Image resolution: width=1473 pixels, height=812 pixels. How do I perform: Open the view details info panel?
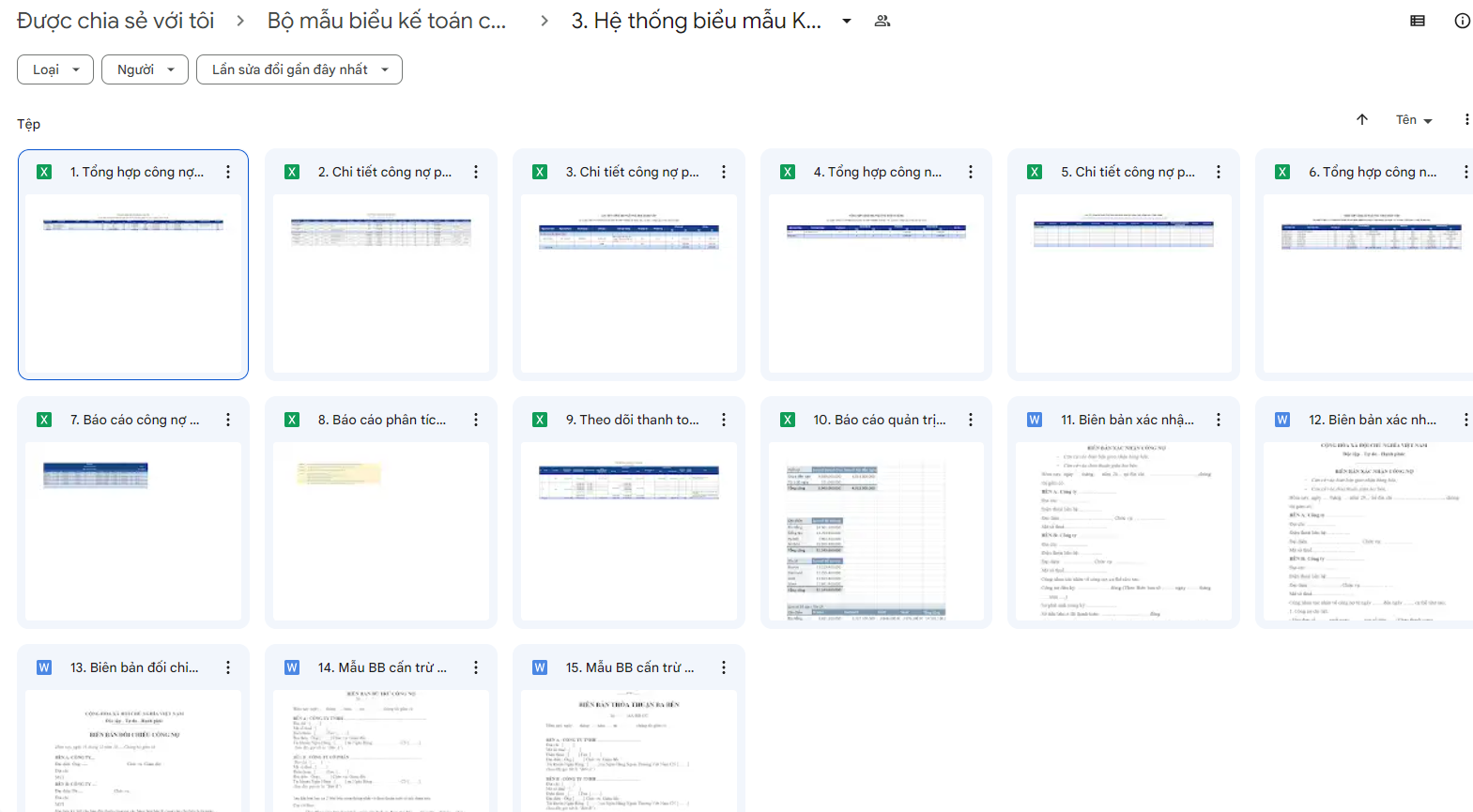click(x=1462, y=21)
